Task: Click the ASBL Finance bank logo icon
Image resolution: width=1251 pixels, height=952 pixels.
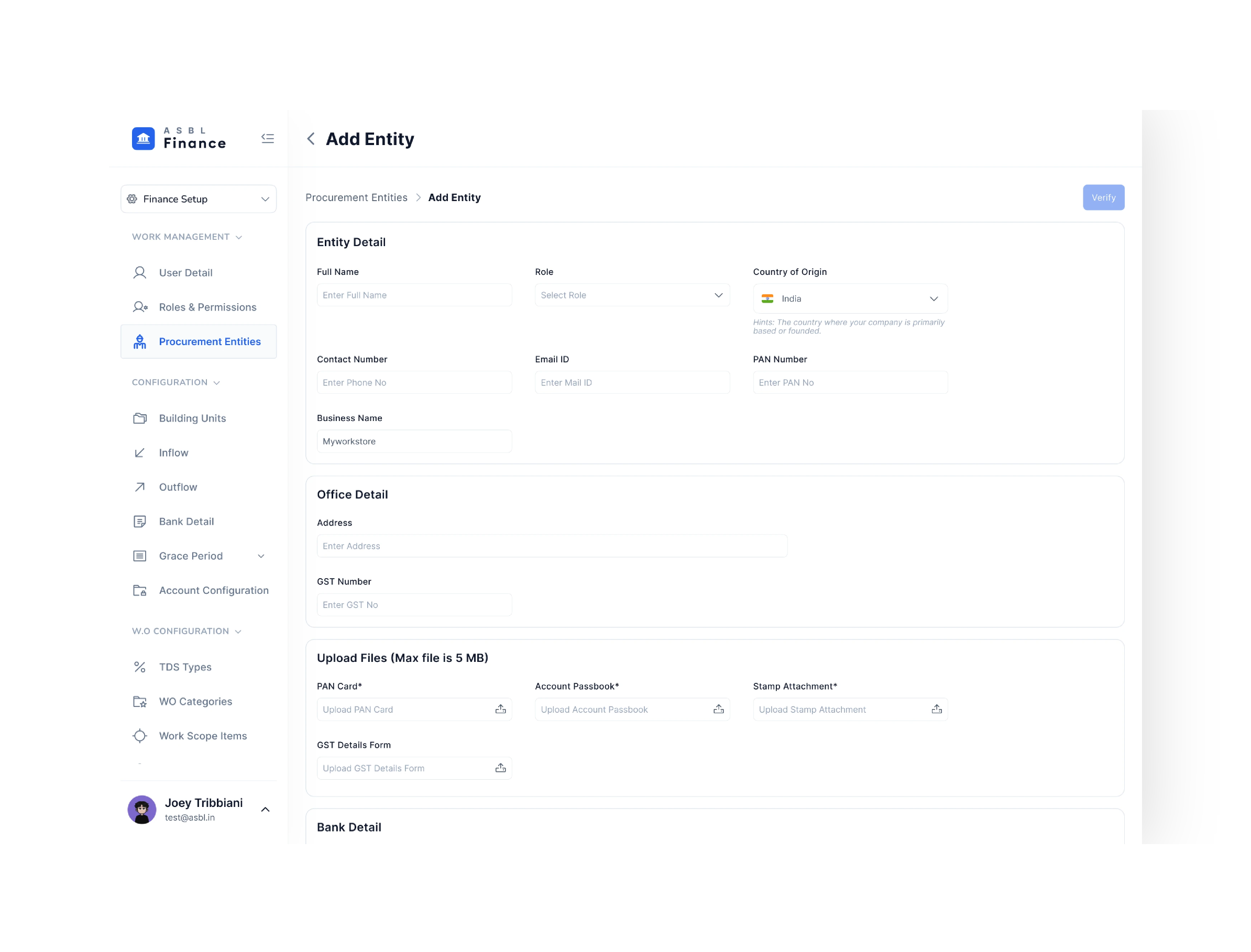Action: pos(143,139)
